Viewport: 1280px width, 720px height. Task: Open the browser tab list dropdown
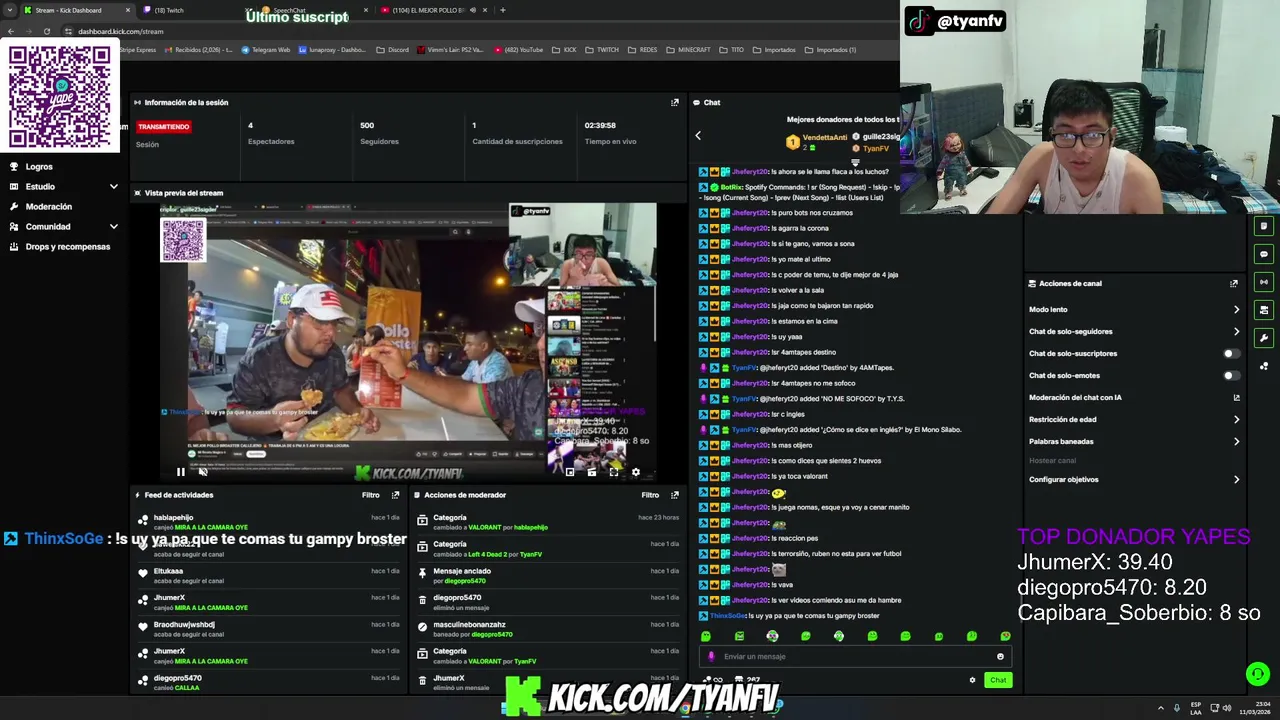pyautogui.click(x=9, y=10)
